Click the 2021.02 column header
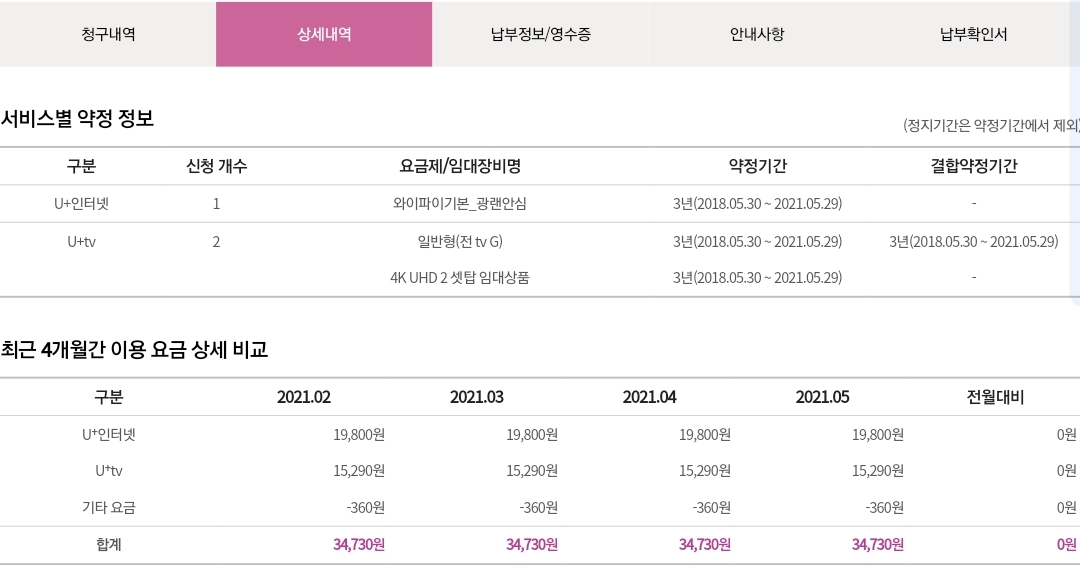 click(x=304, y=397)
